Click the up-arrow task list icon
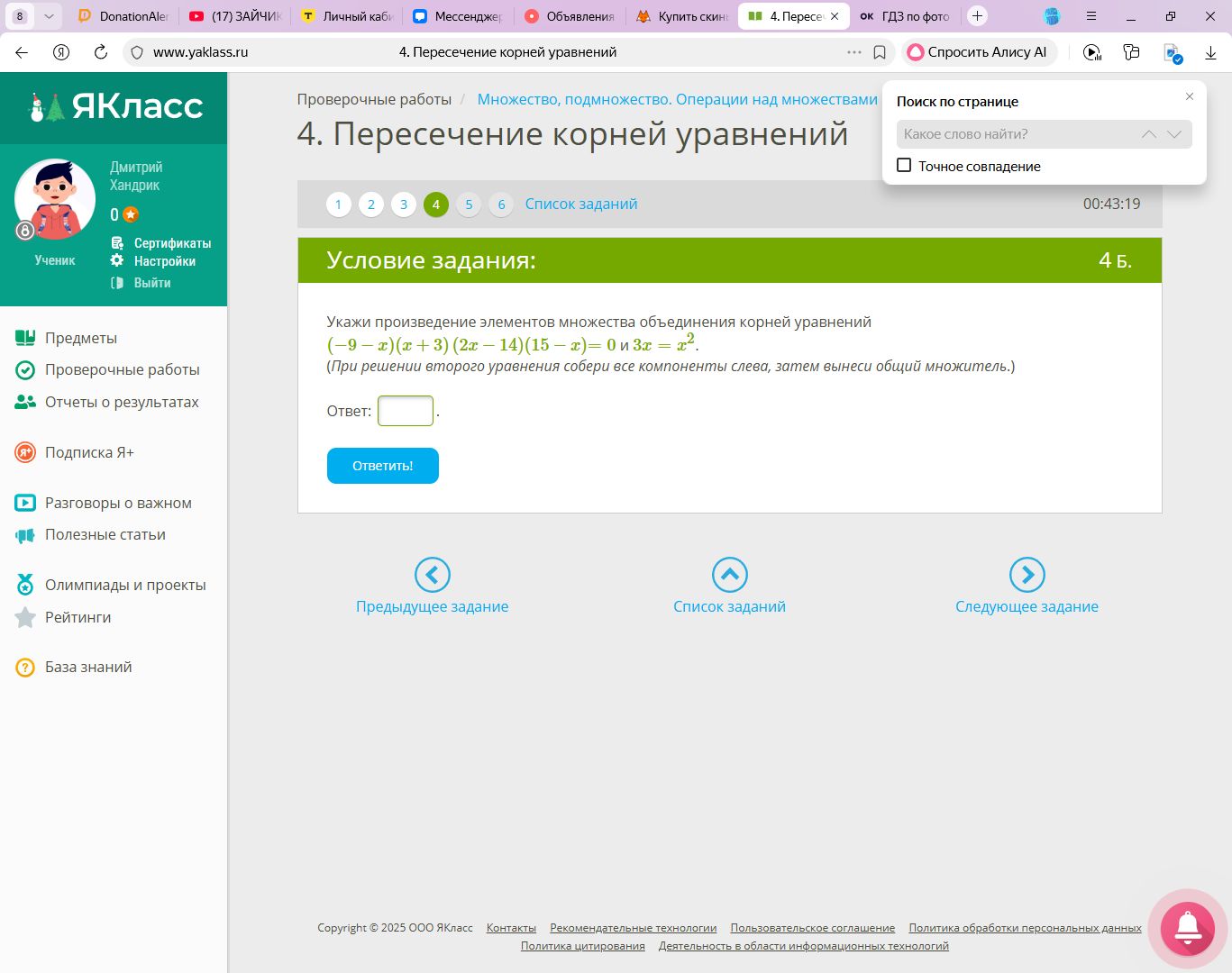This screenshot has height=973, width=1232. point(729,574)
